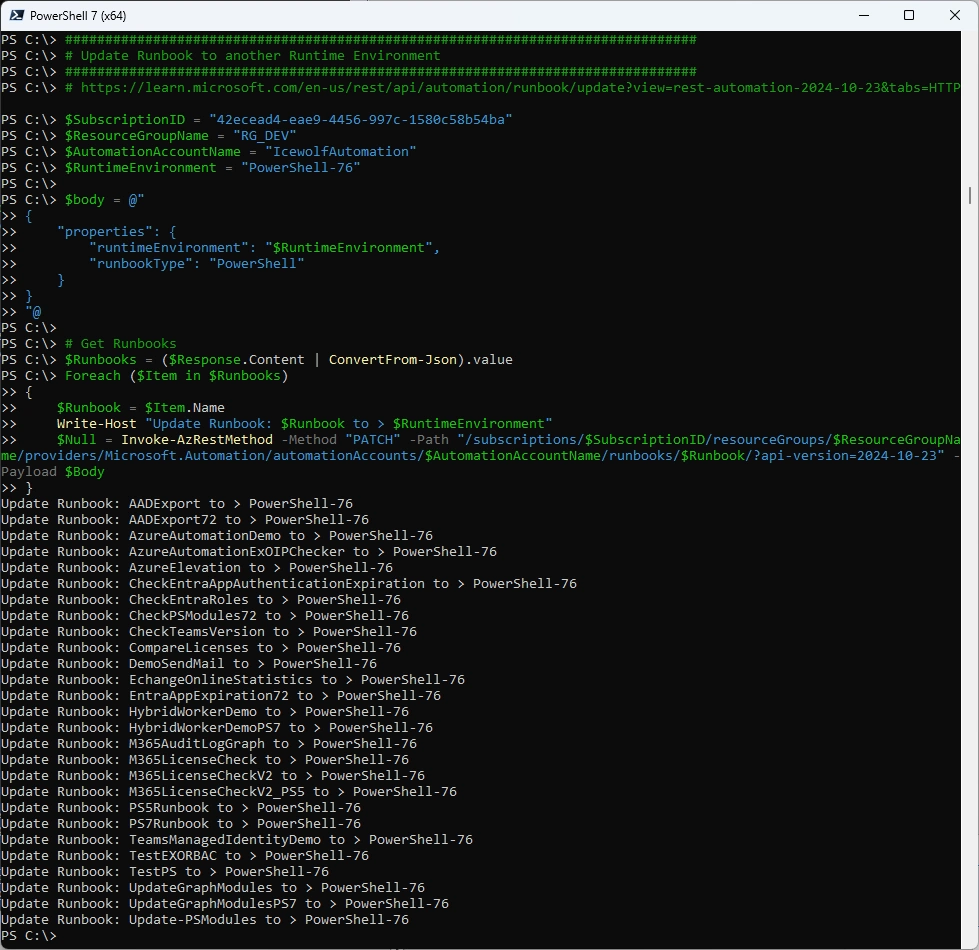The width and height of the screenshot is (979, 950).
Task: Click the ConvertFrom-Json command text
Action: (393, 360)
